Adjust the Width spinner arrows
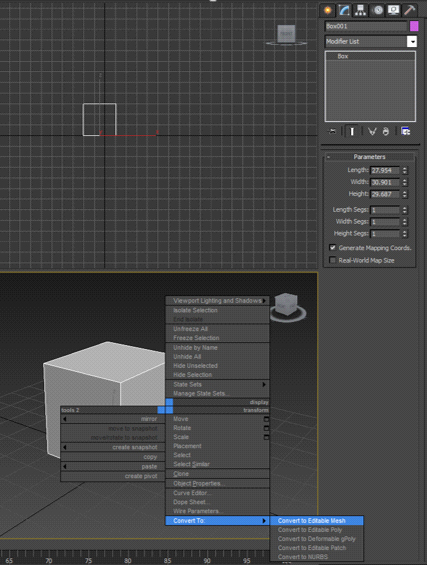The image size is (427, 565). coord(405,182)
